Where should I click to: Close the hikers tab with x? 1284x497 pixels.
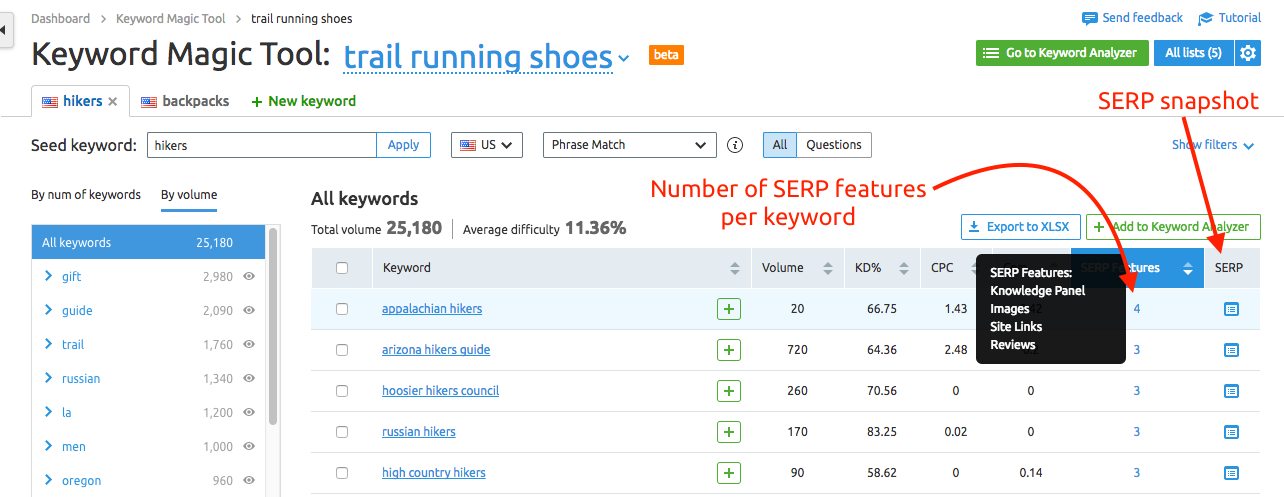[113, 102]
